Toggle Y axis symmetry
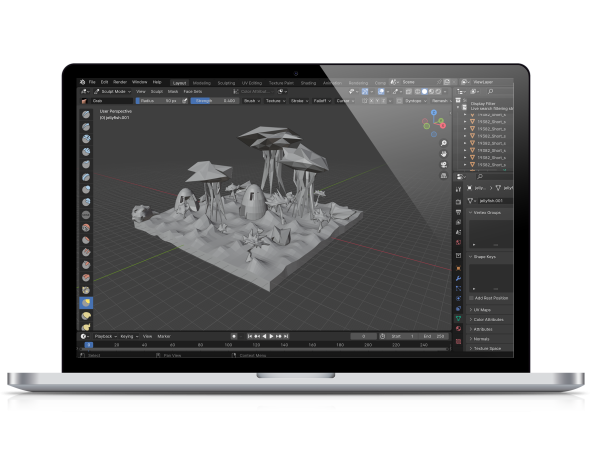590x450 pixels. [377, 101]
